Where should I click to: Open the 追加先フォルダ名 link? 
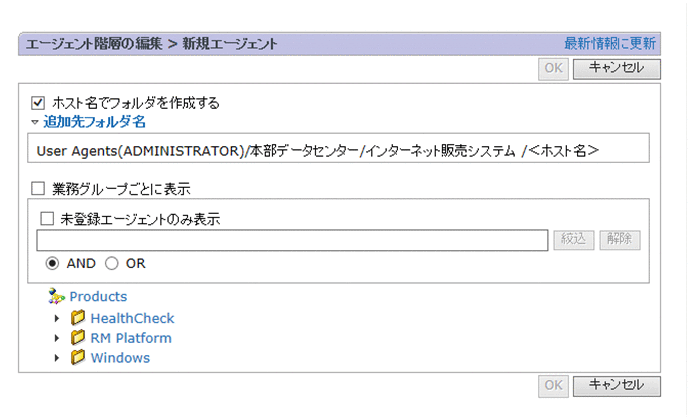point(94,122)
